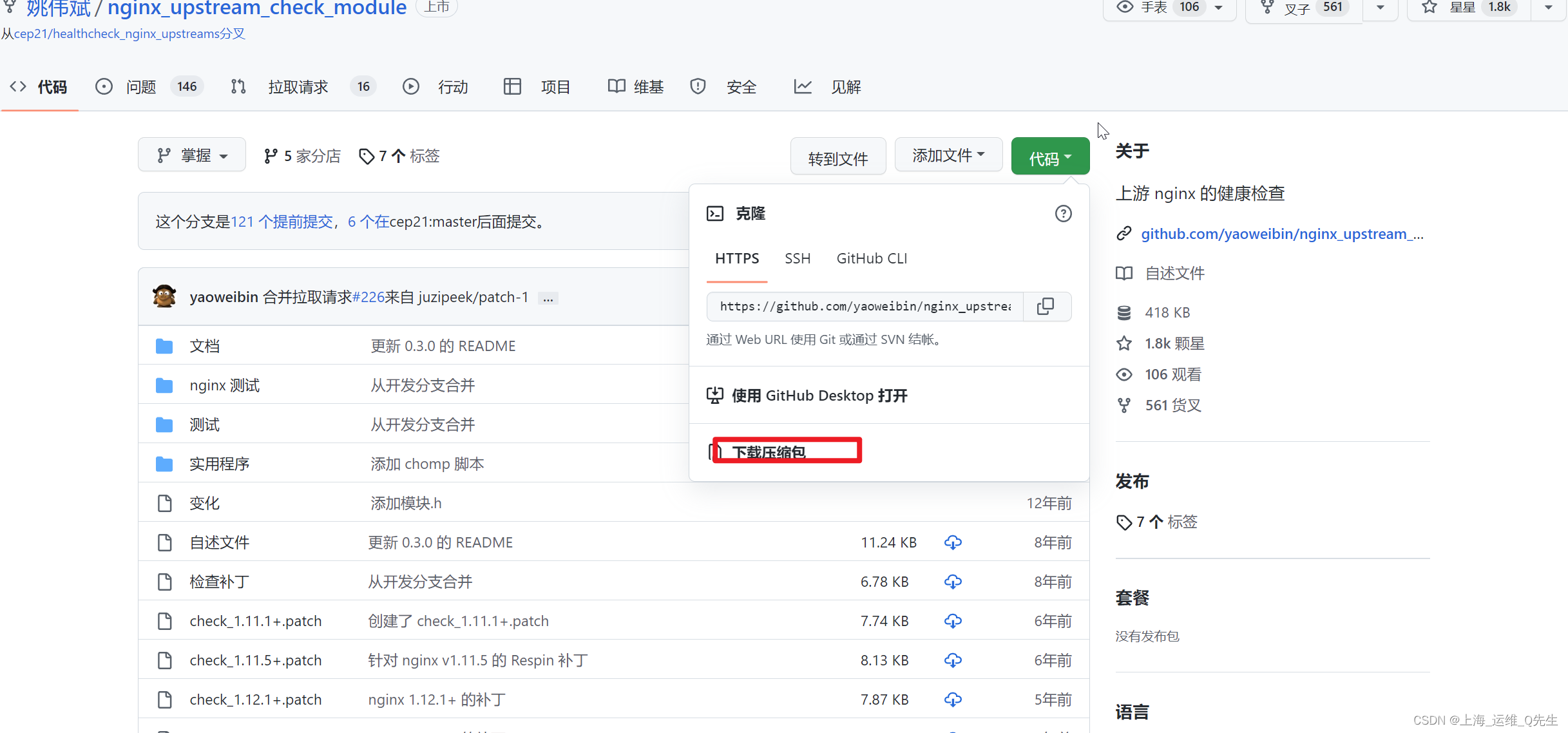Click download cloud icon for 自述文件 row

[953, 542]
